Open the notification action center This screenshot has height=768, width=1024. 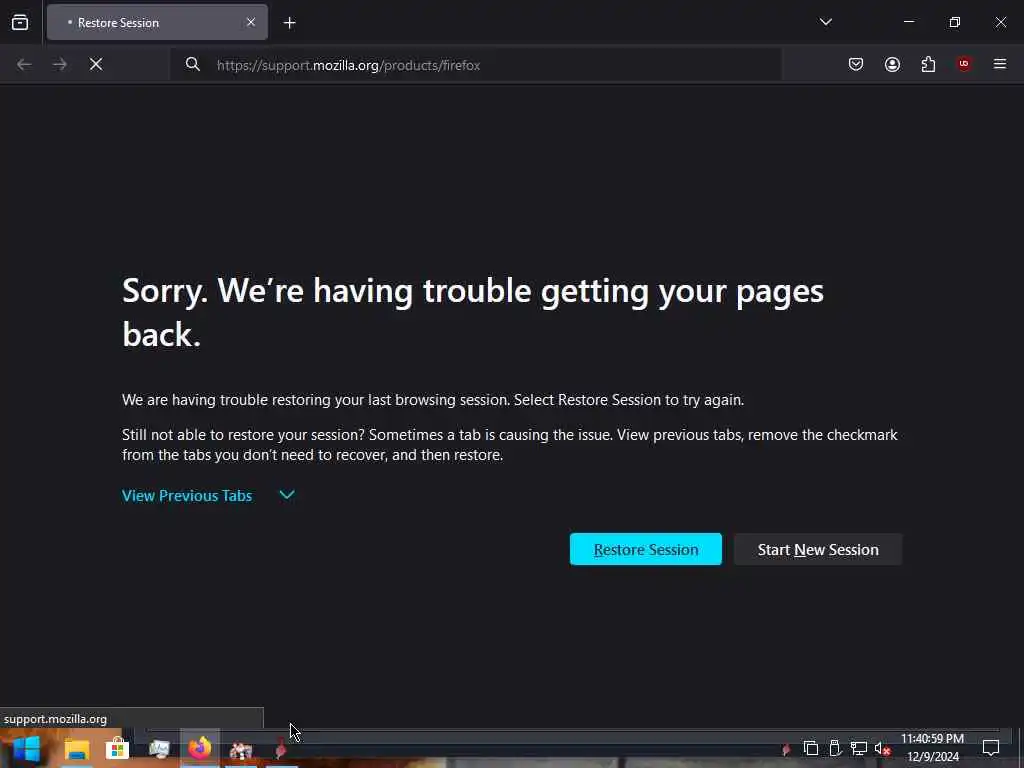tap(991, 748)
